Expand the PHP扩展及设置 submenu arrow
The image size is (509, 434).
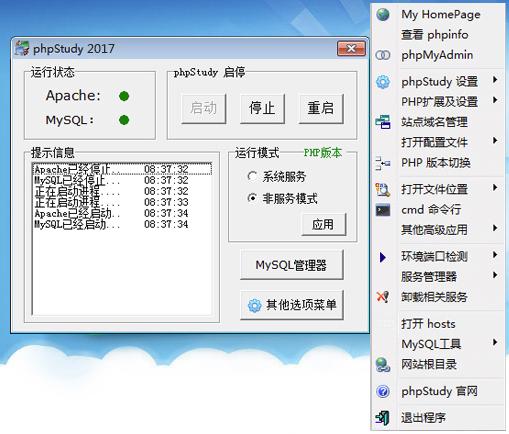495,100
